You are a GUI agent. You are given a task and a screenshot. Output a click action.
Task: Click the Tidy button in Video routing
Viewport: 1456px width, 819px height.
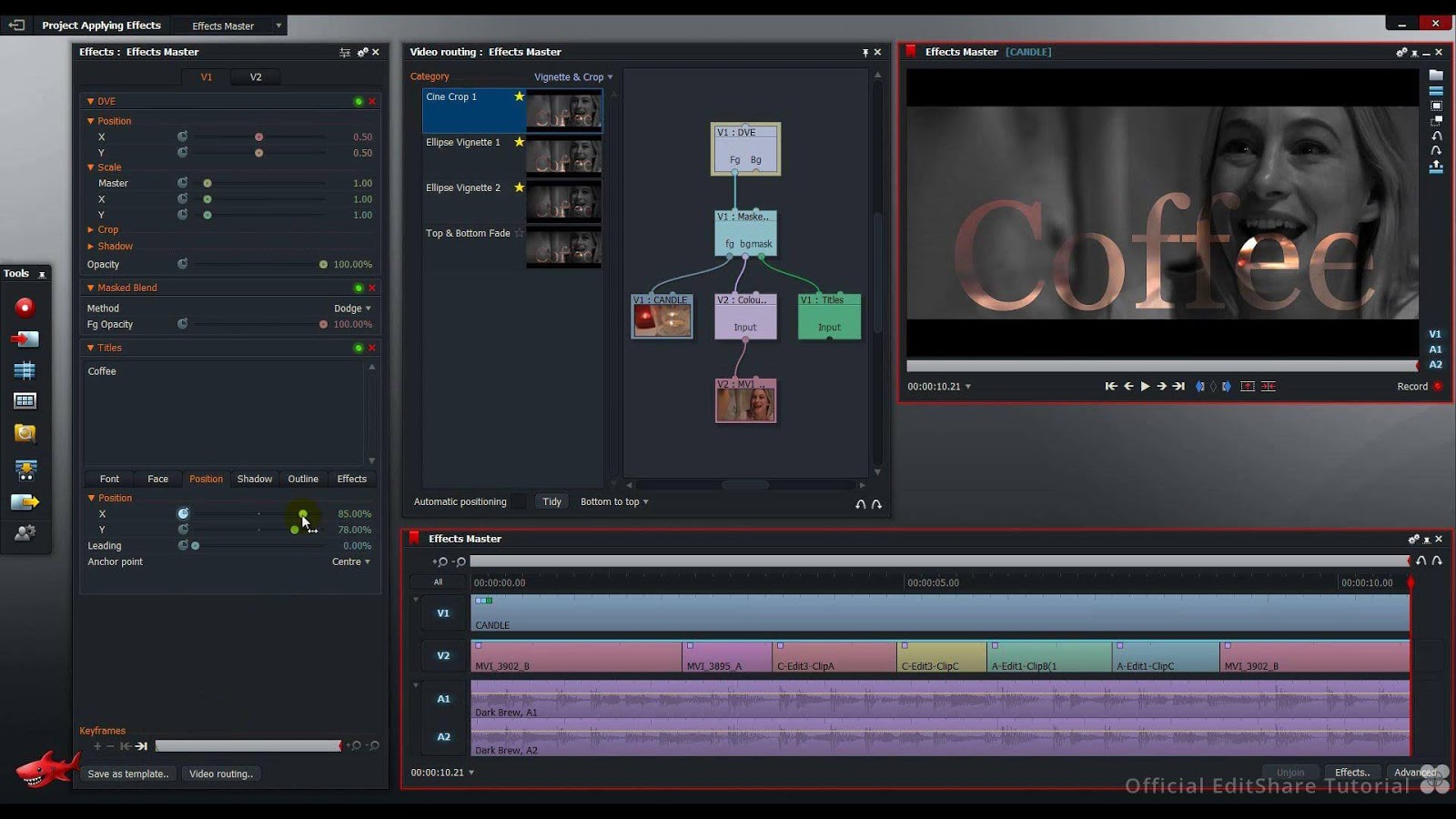pos(551,501)
